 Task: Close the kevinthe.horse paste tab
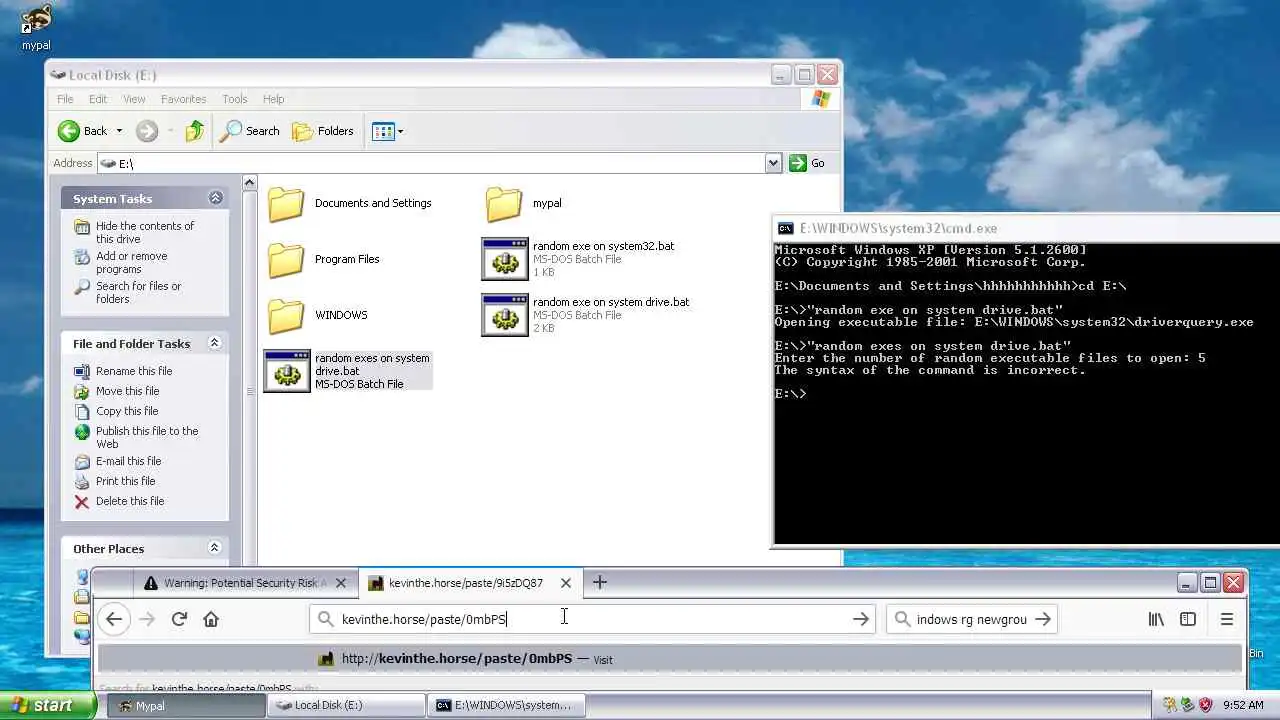[x=566, y=583]
